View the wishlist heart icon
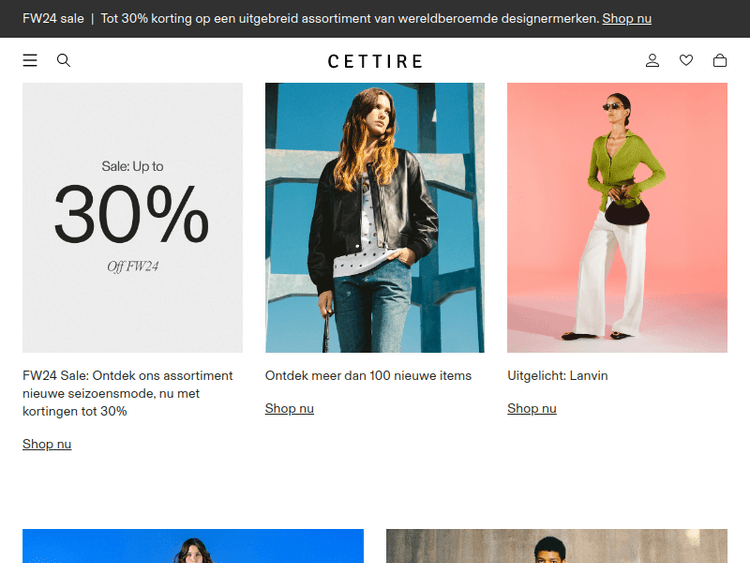The height and width of the screenshot is (563, 750). click(686, 60)
